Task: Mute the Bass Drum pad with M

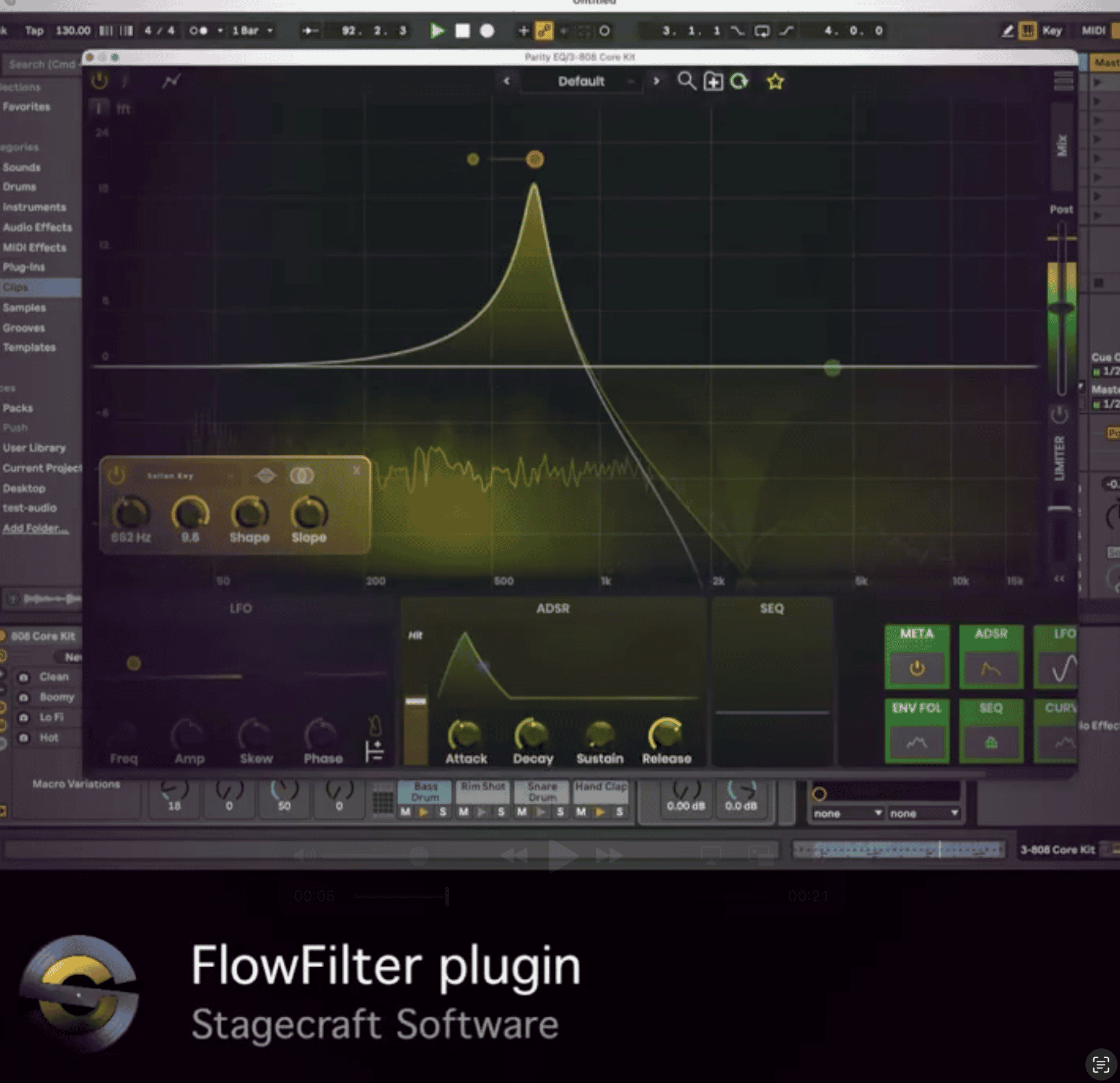Action: [x=405, y=812]
